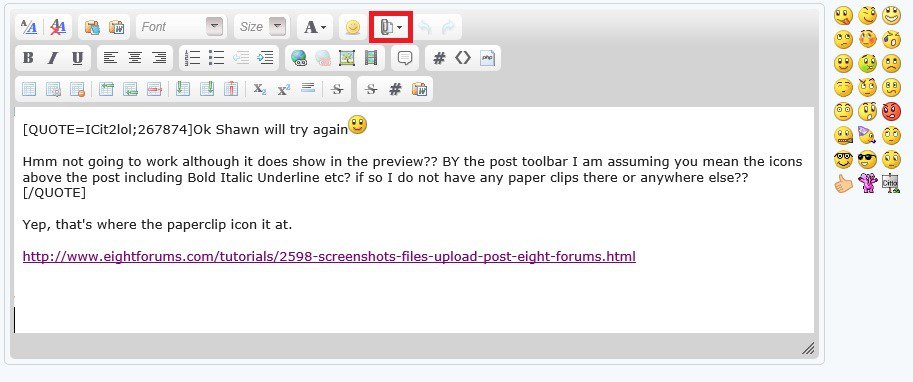Open the eightforums tutorial link
The image size is (913, 382).
point(329,256)
